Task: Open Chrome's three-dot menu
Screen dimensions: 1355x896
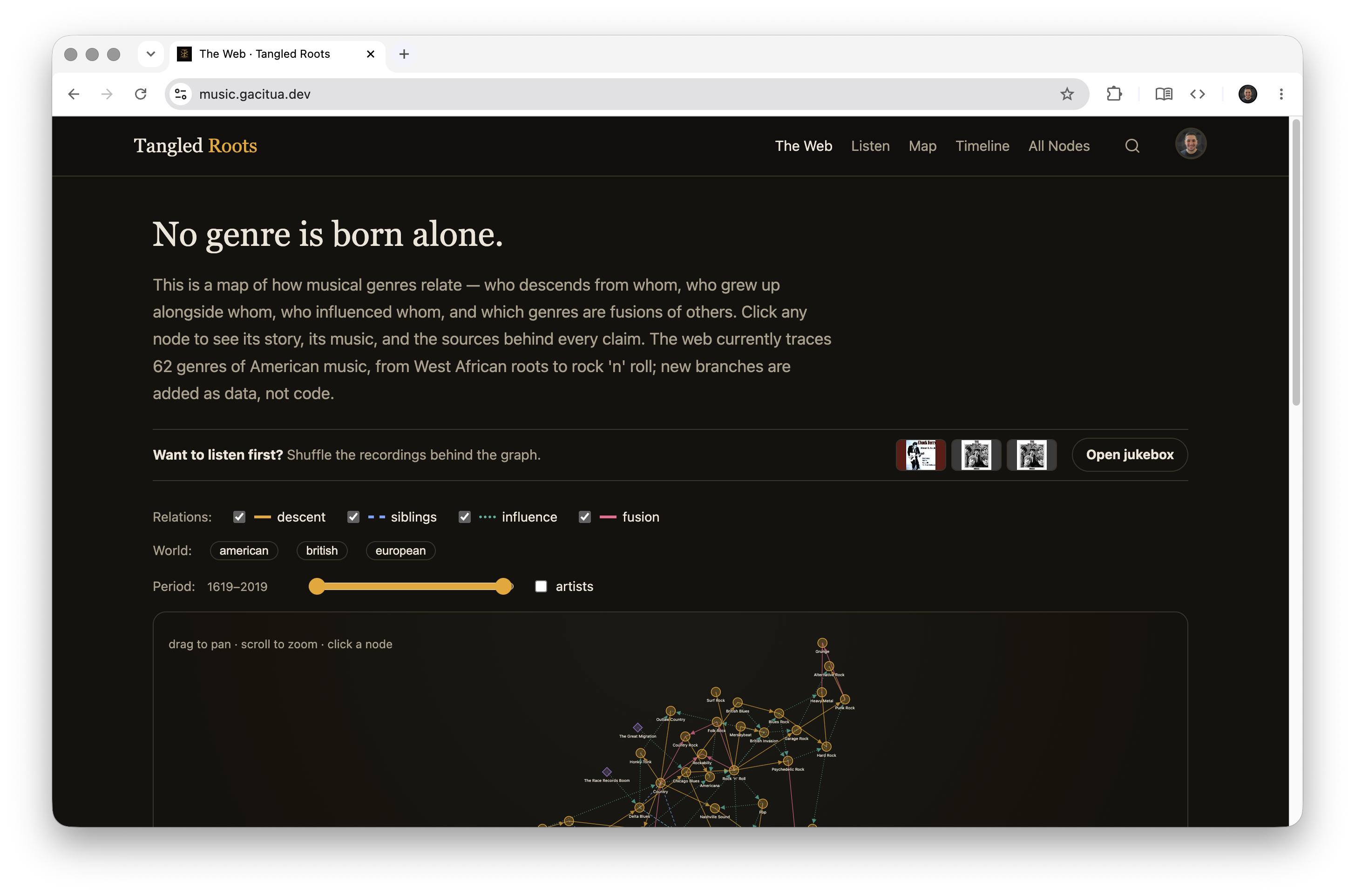Action: 1281,94
